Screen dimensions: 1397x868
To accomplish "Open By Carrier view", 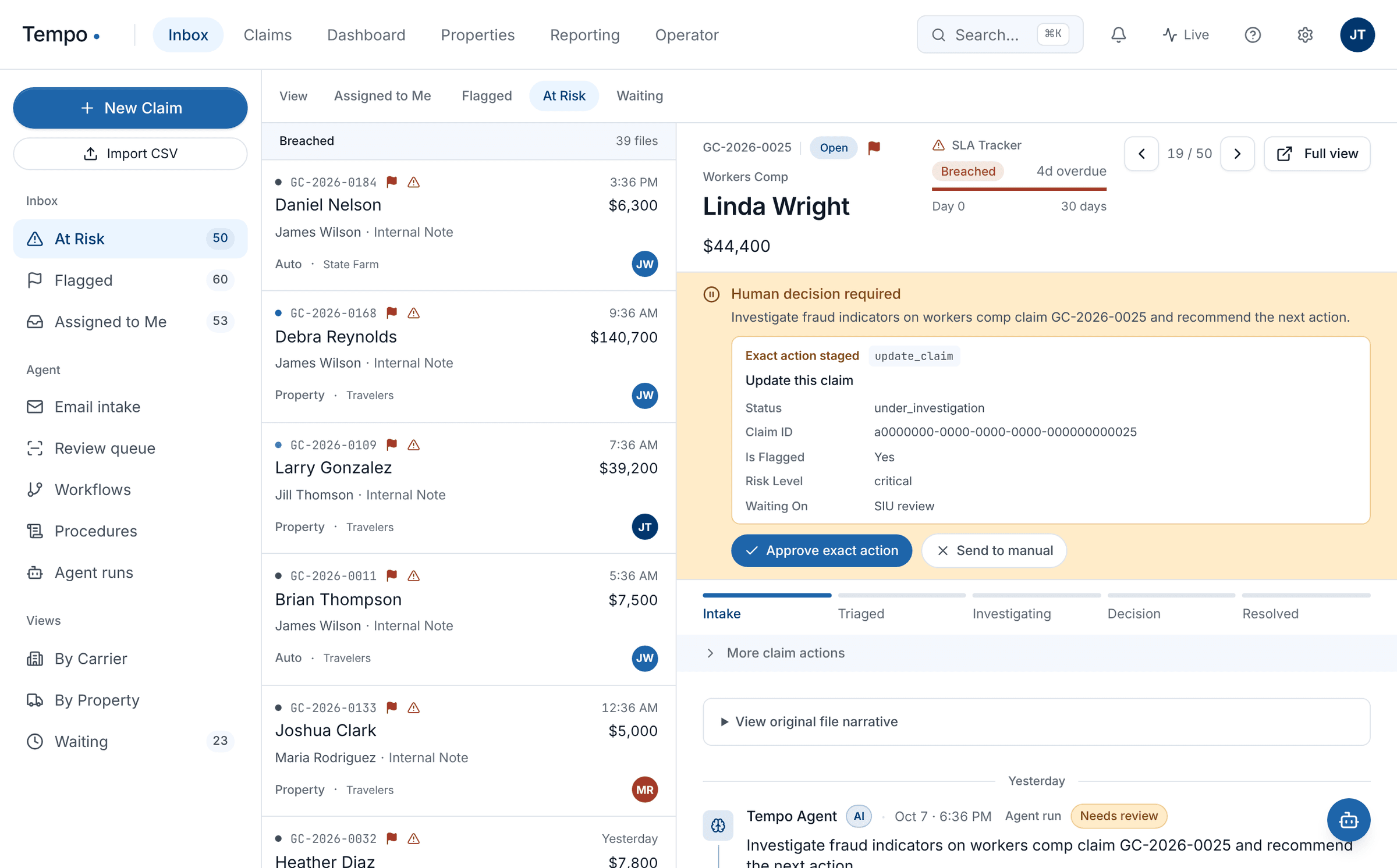I will 130,659.
